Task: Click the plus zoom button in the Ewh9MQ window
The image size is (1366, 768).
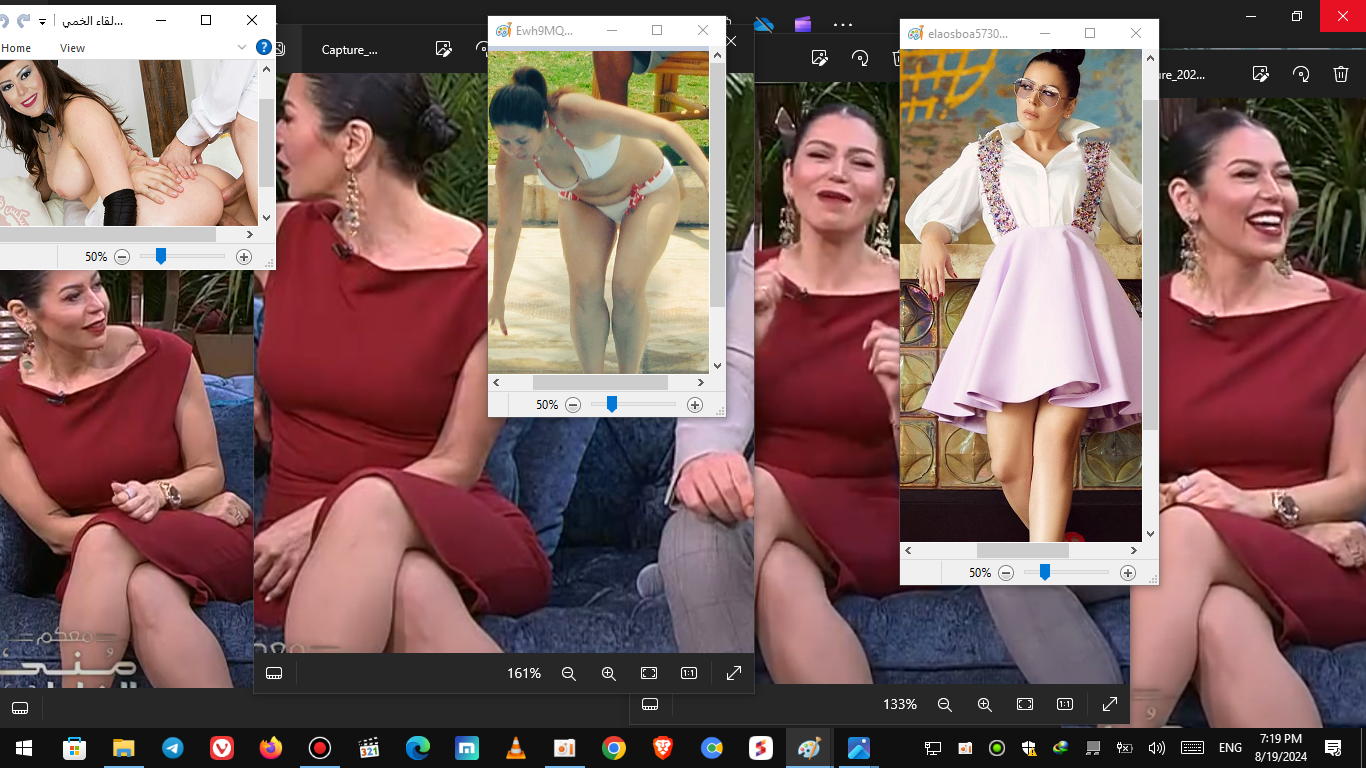Action: (x=695, y=405)
